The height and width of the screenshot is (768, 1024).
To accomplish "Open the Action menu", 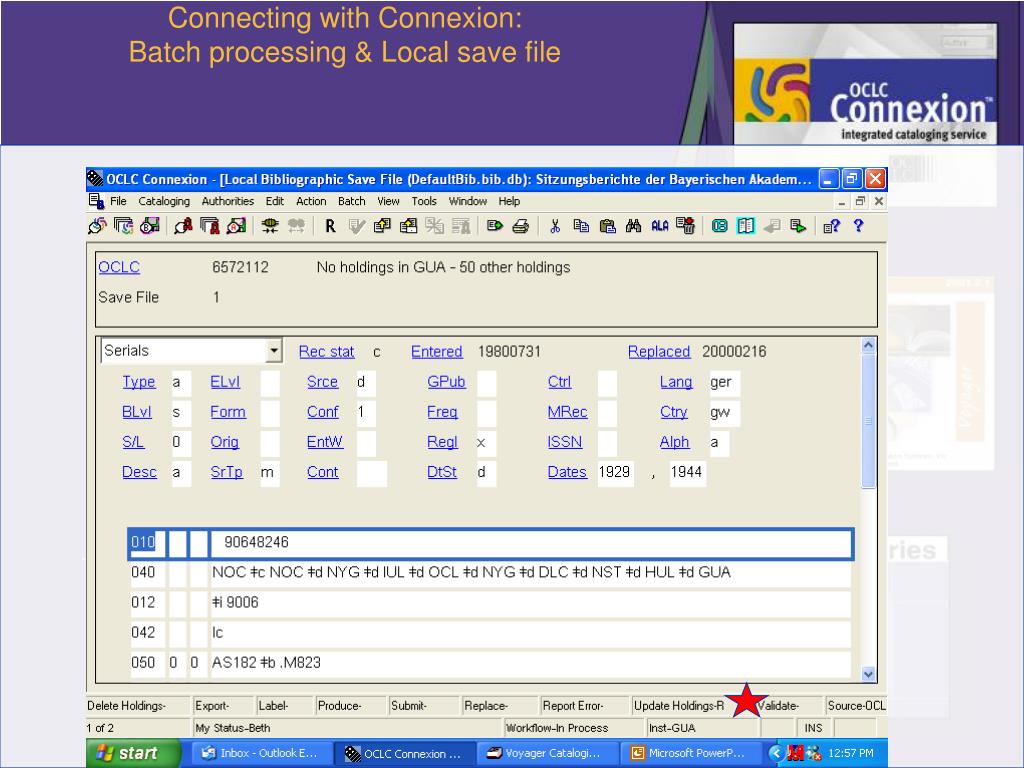I will tap(311, 201).
